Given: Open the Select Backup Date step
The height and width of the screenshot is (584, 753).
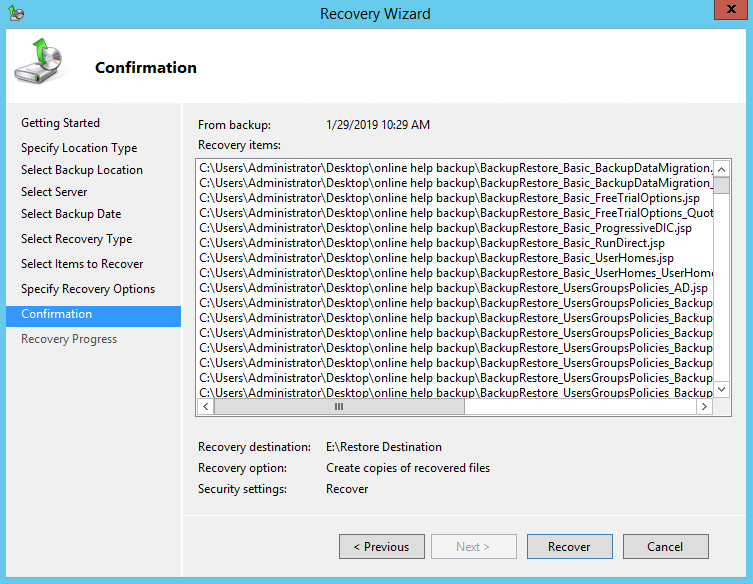Looking at the screenshot, I should point(71,214).
